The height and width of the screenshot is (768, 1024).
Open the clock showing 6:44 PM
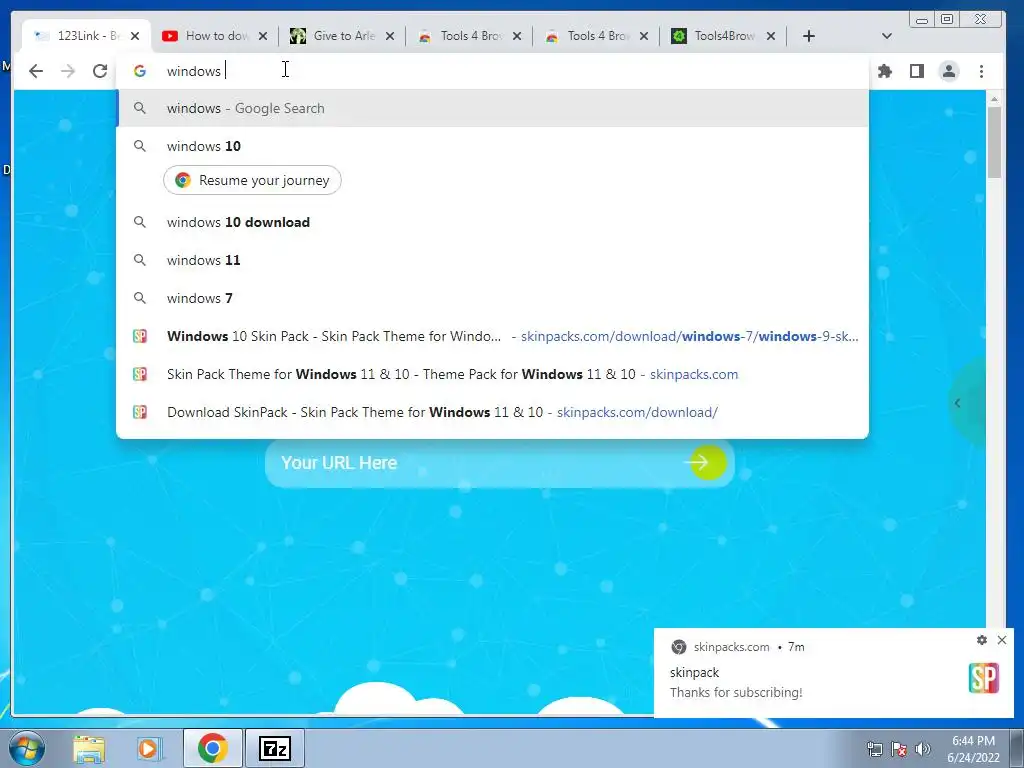[x=973, y=749]
